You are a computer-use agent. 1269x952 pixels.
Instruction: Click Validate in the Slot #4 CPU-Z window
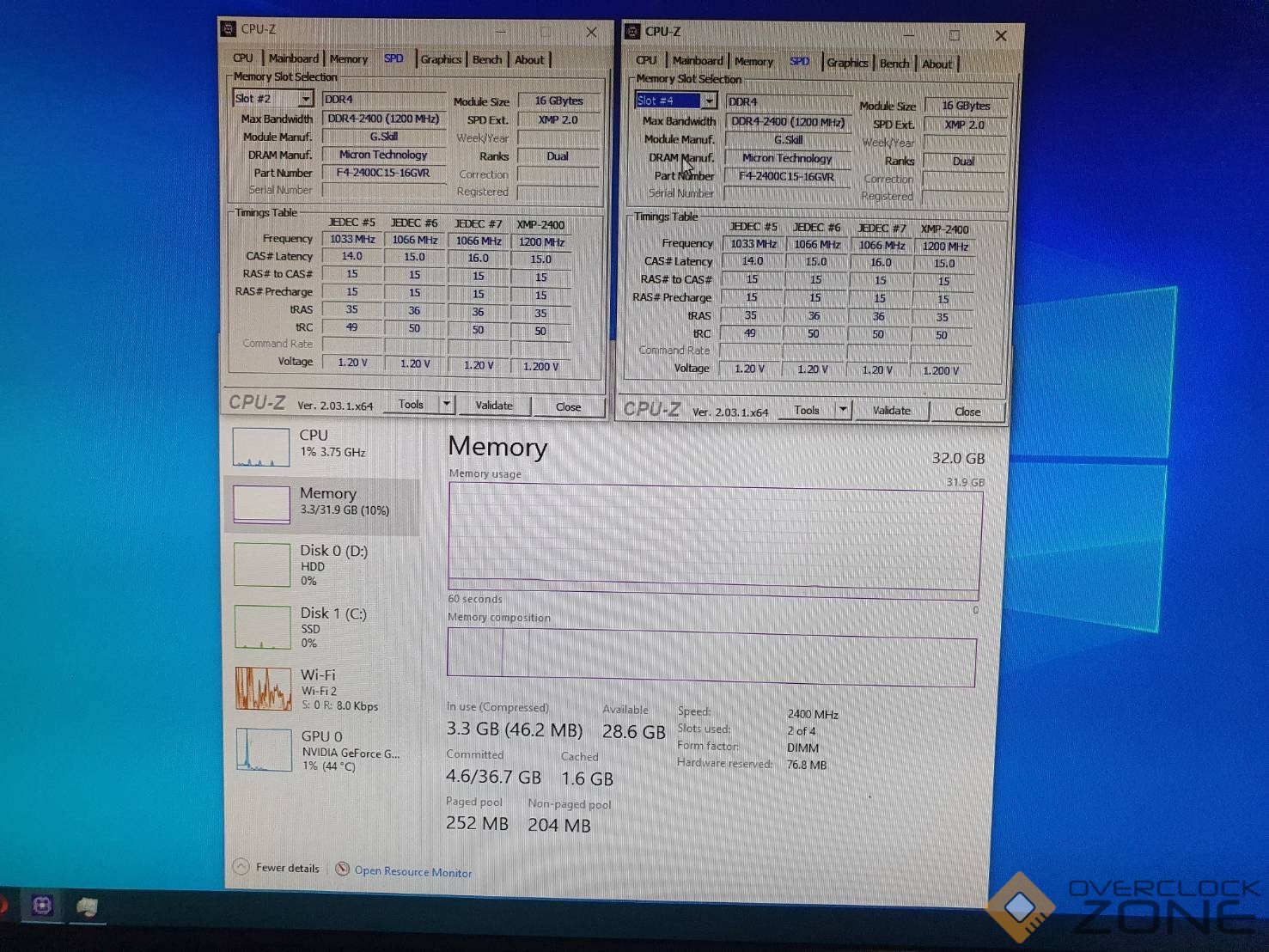(x=892, y=411)
